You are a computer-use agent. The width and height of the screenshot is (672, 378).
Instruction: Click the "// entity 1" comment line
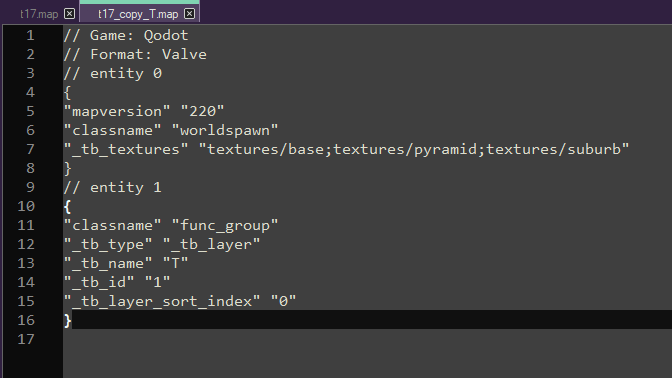pos(113,187)
